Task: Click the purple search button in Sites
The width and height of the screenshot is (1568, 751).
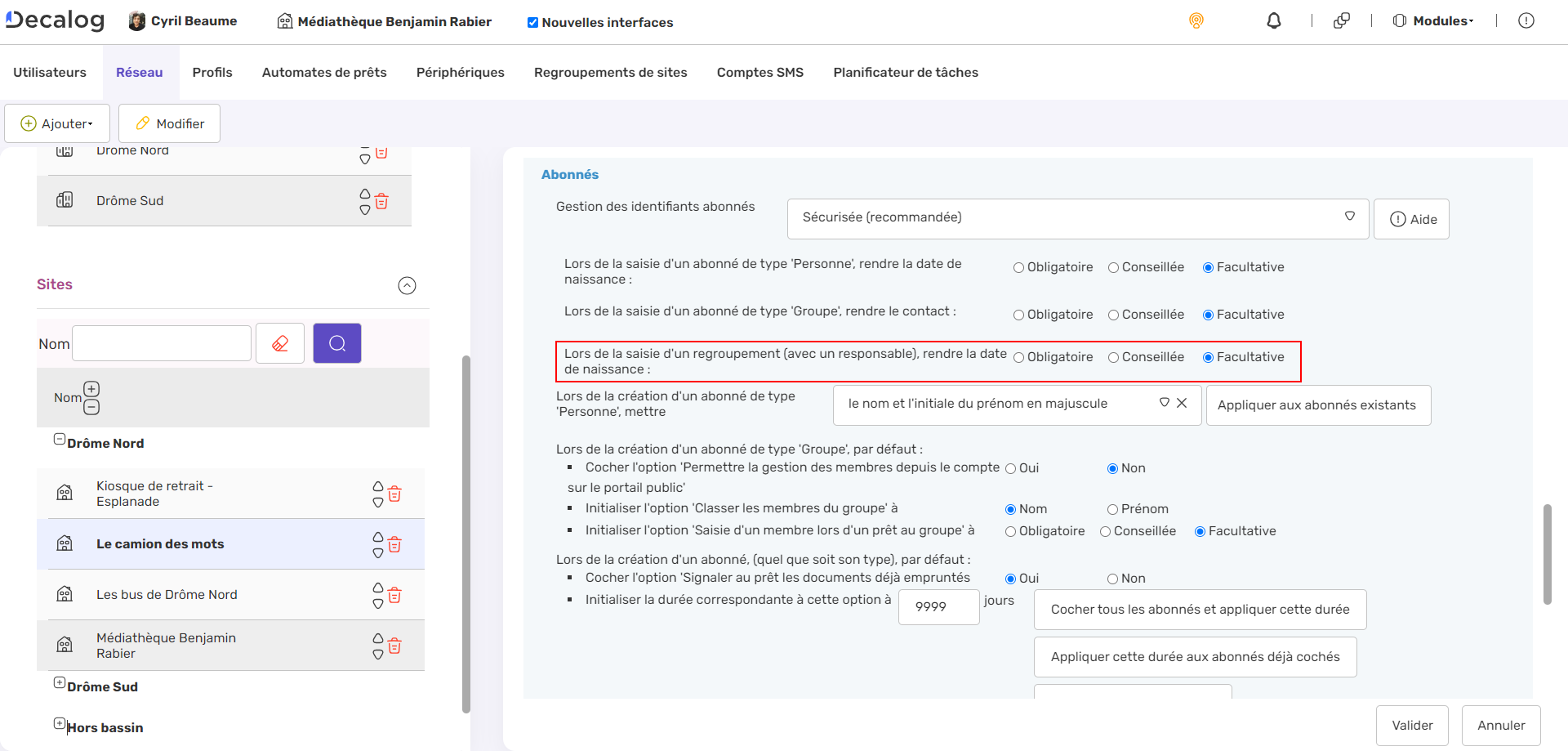Action: pos(336,343)
